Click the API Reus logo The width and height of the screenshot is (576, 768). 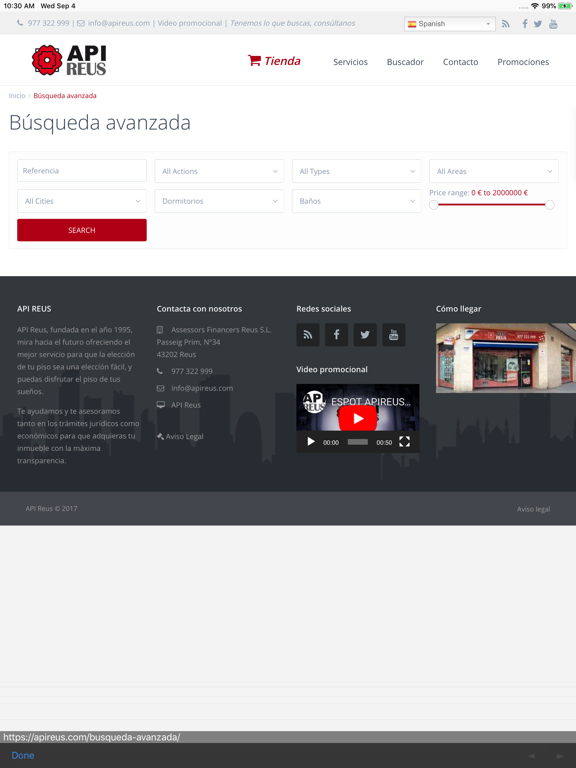point(69,60)
